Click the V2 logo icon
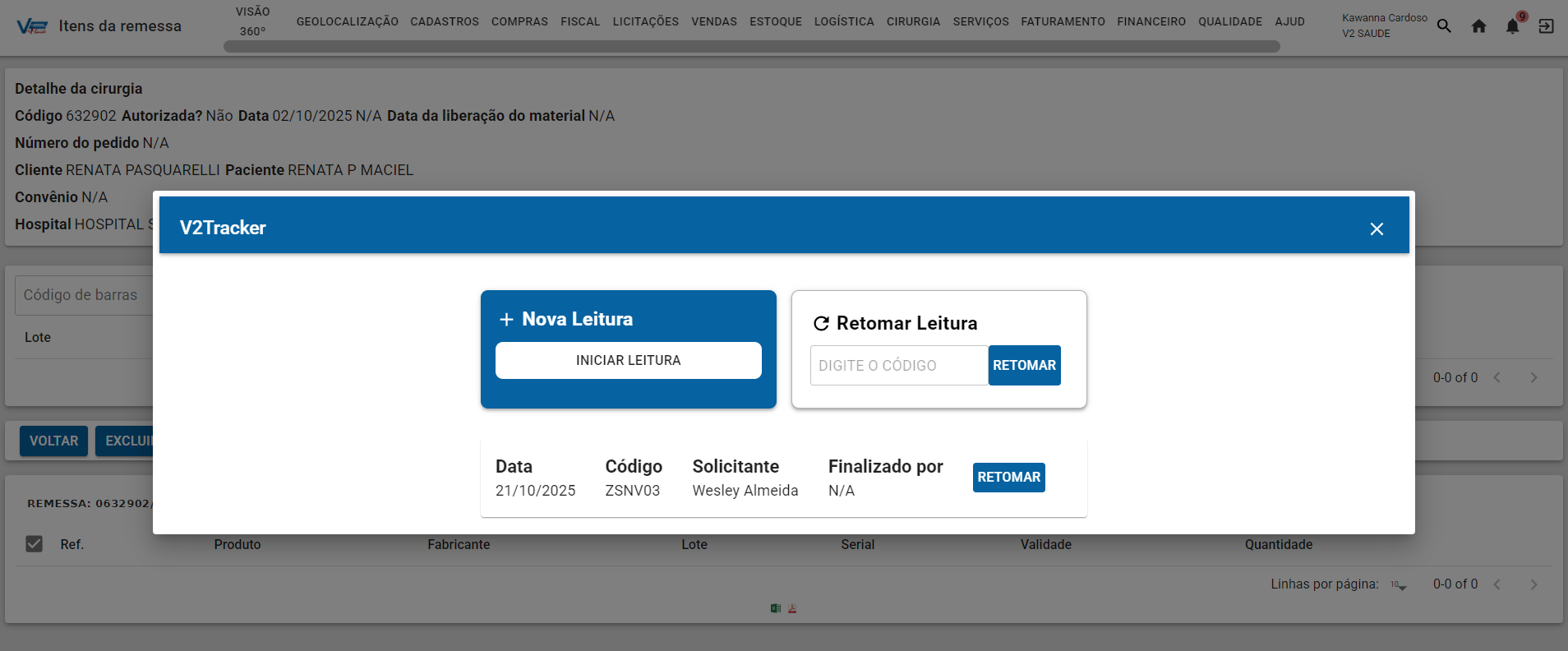 (32, 26)
